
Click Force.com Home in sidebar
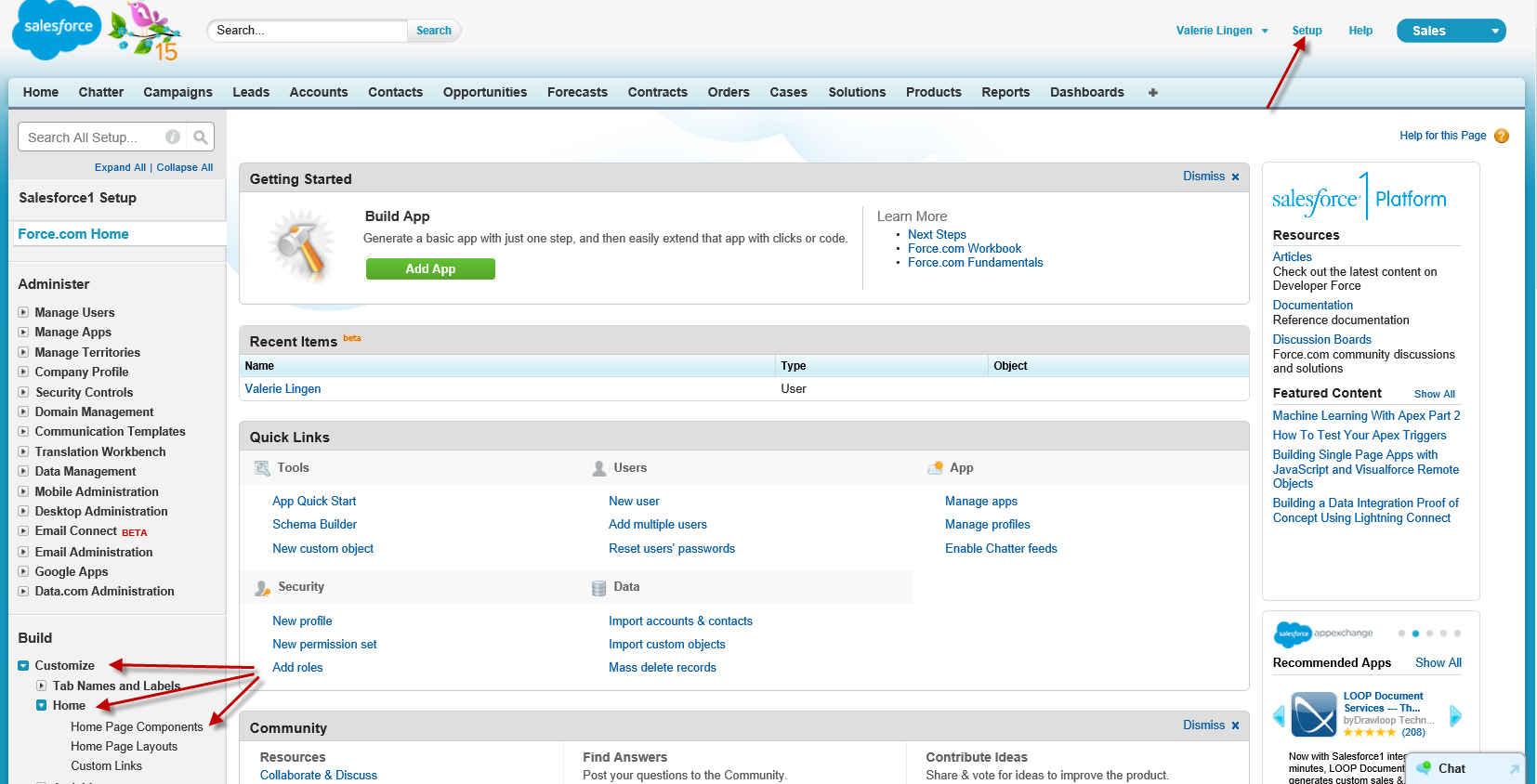tap(73, 234)
